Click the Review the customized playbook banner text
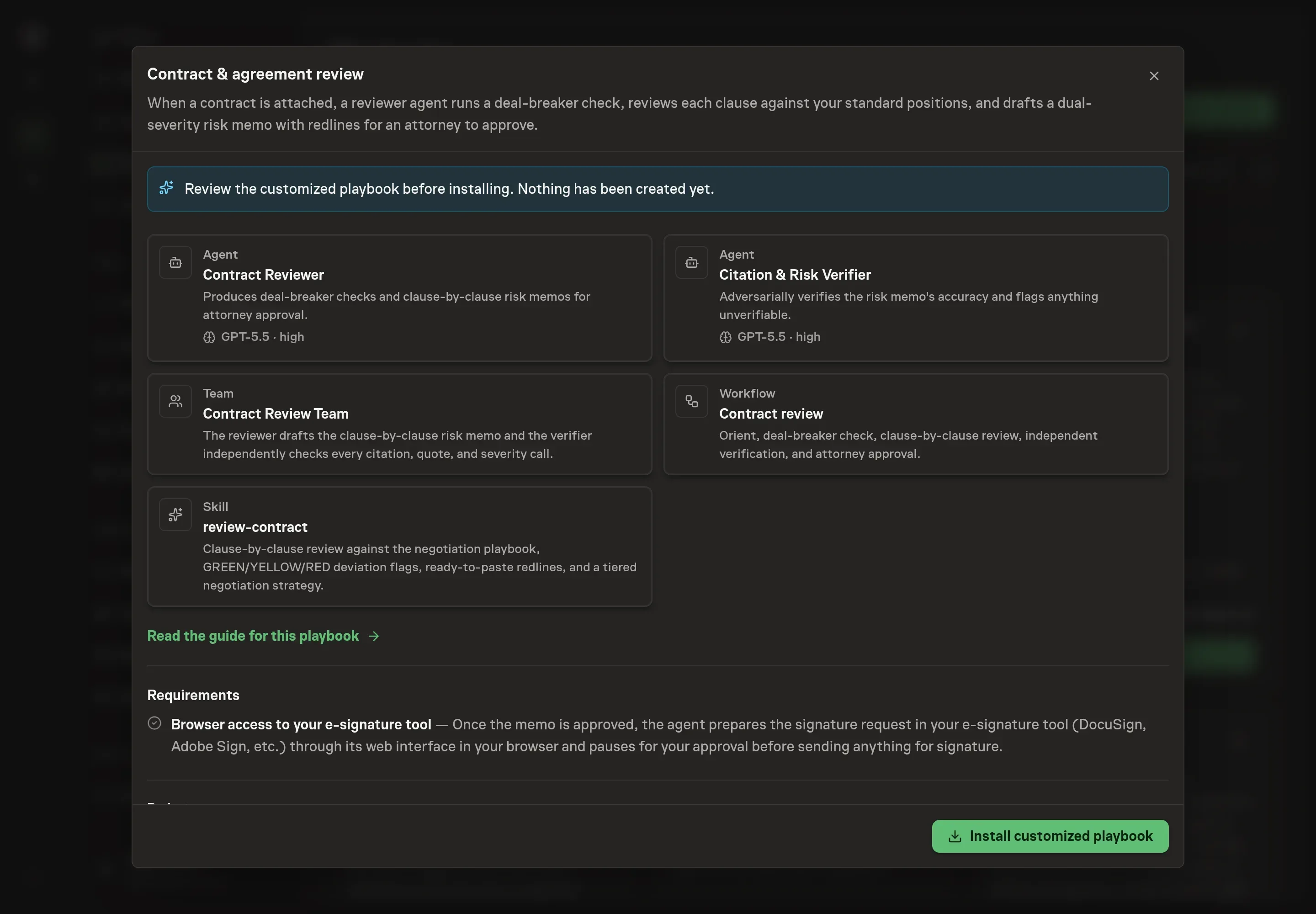This screenshot has width=1316, height=914. (449, 189)
